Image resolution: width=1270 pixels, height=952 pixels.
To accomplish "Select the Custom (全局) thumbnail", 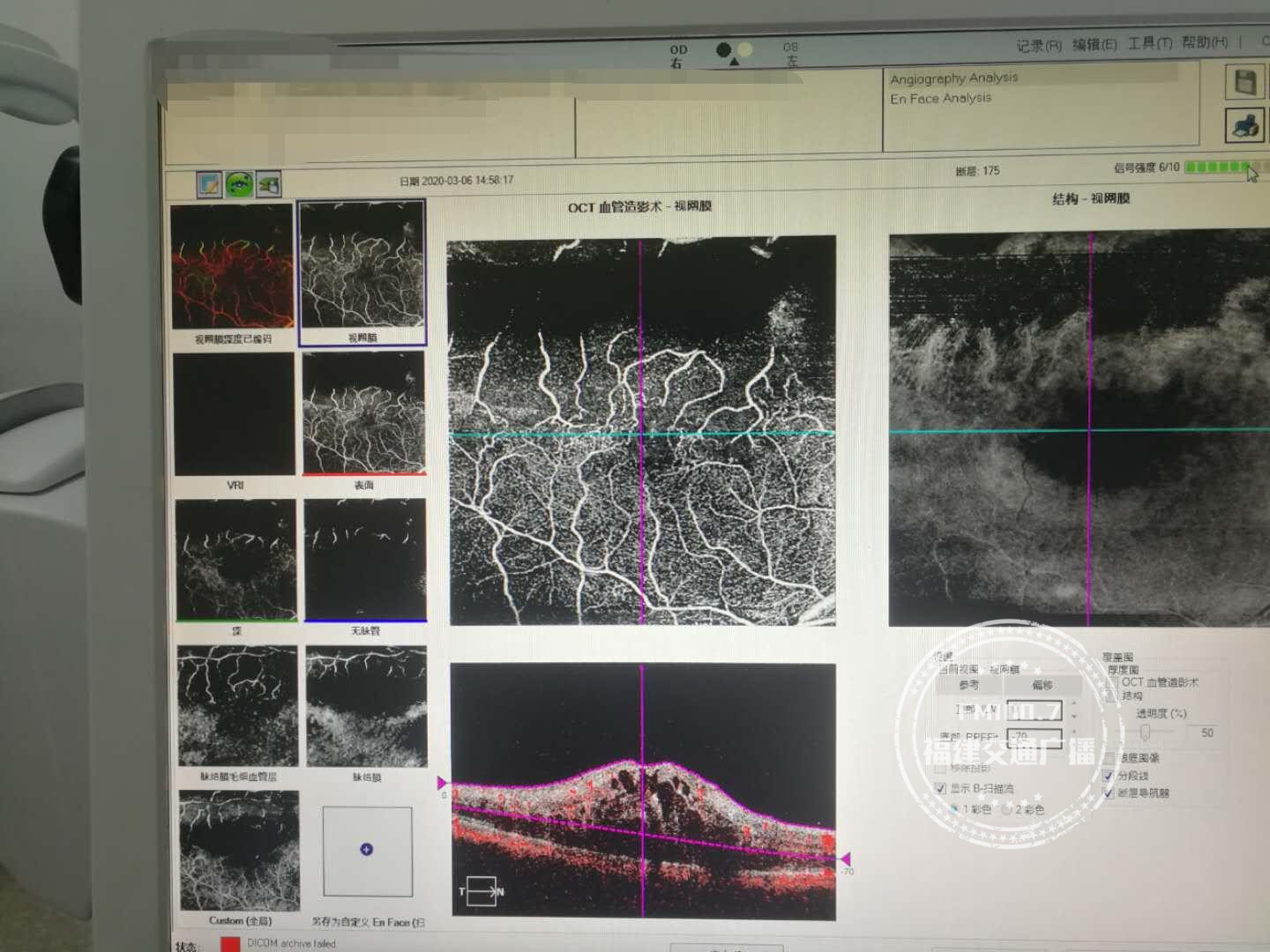I will (240, 852).
